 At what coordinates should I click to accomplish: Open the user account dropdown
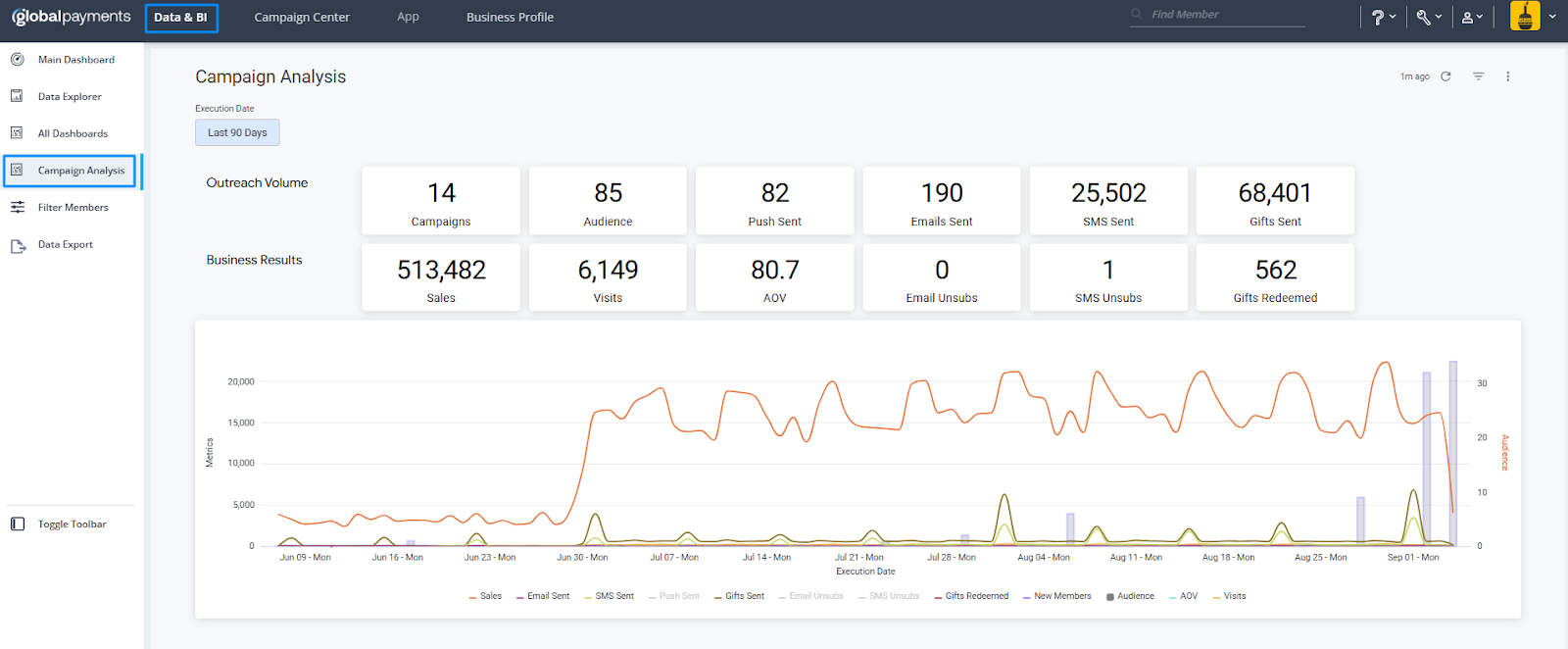(1471, 17)
